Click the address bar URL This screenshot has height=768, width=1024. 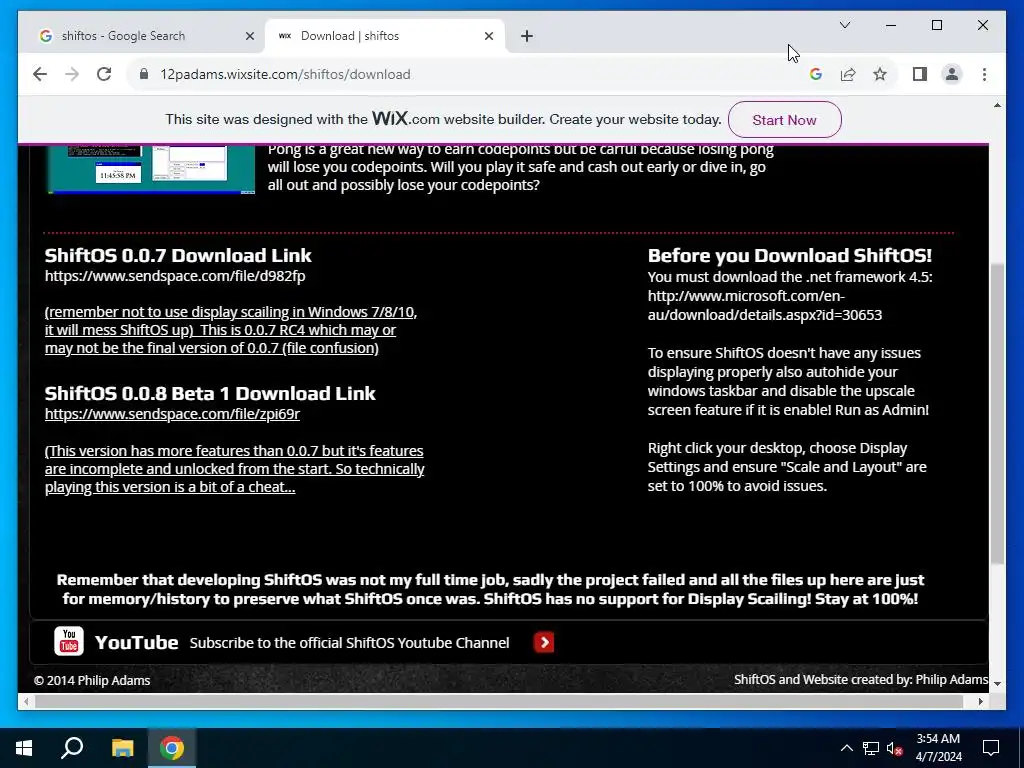tap(285, 74)
